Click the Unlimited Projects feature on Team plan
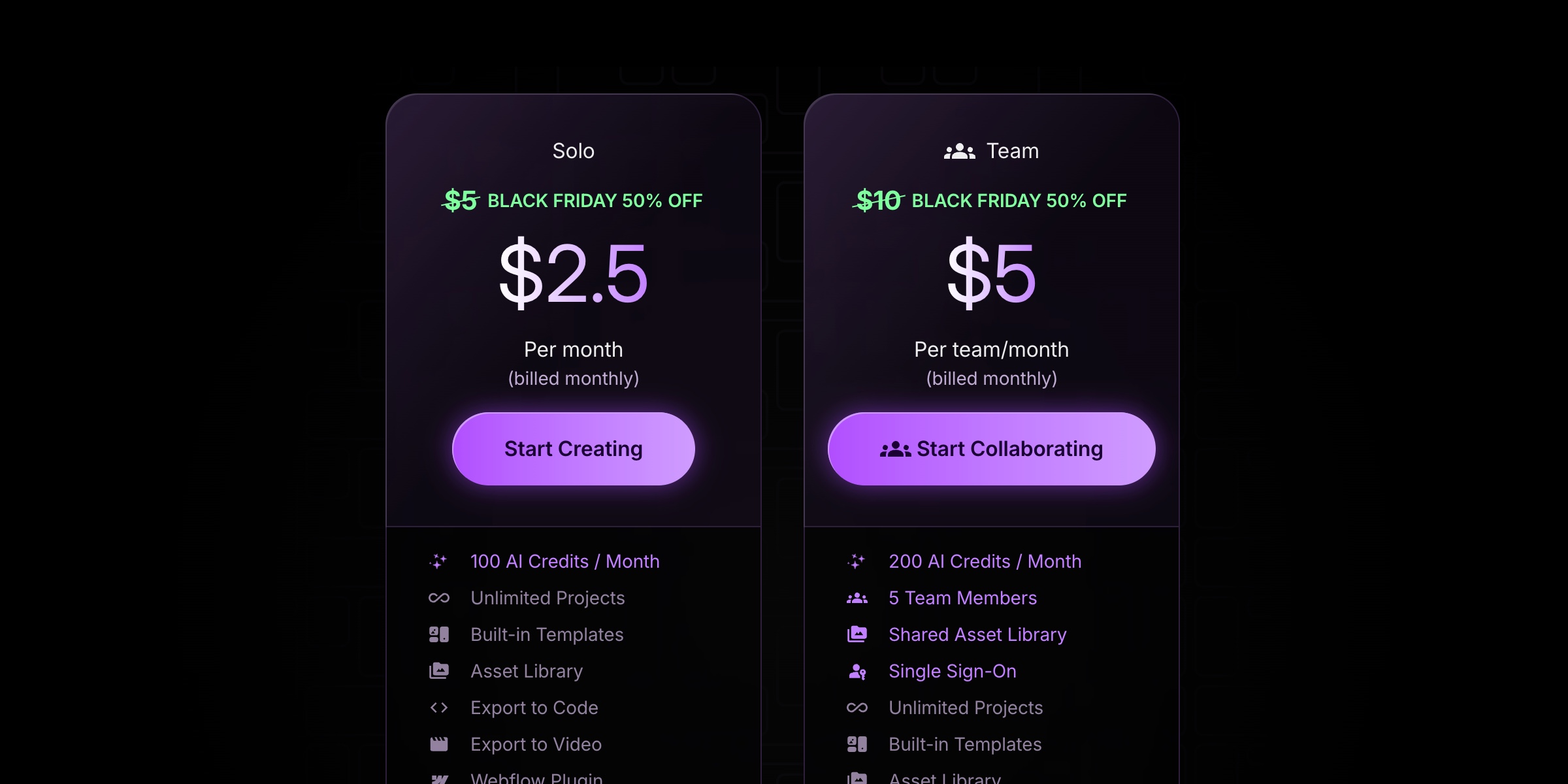 pos(965,708)
